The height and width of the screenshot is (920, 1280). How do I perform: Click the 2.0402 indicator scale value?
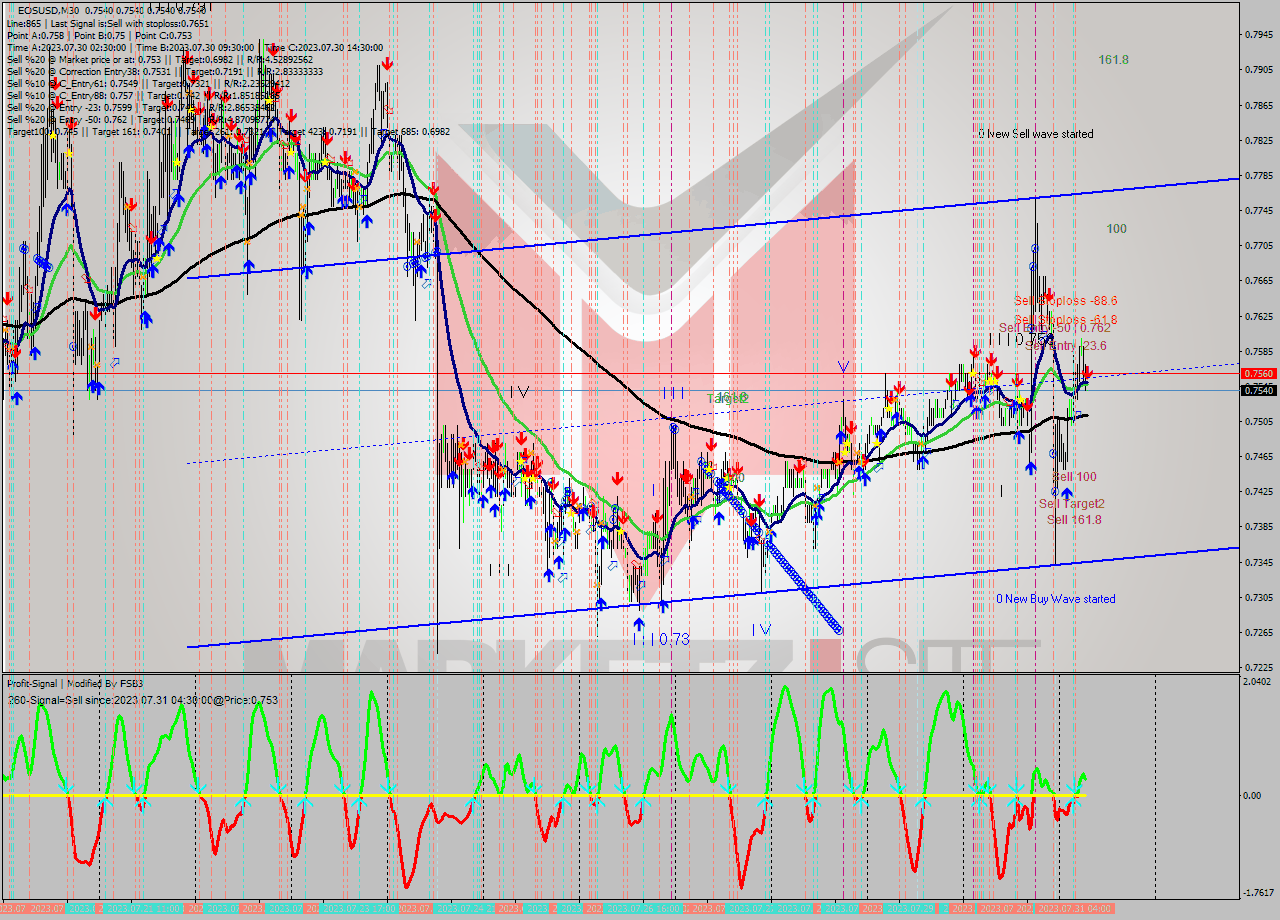click(1258, 681)
